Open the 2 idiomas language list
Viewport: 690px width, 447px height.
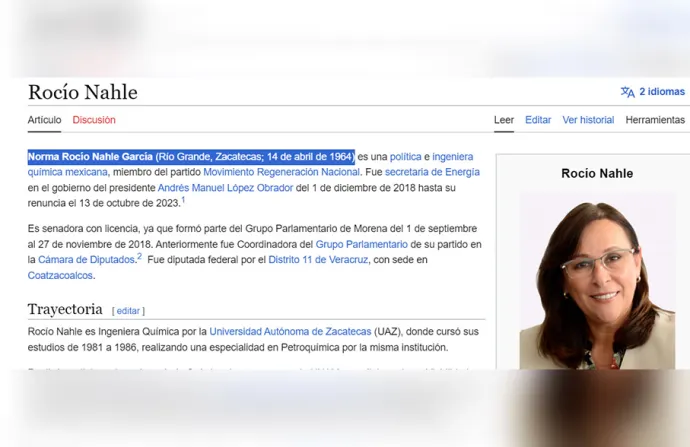[x=662, y=92]
